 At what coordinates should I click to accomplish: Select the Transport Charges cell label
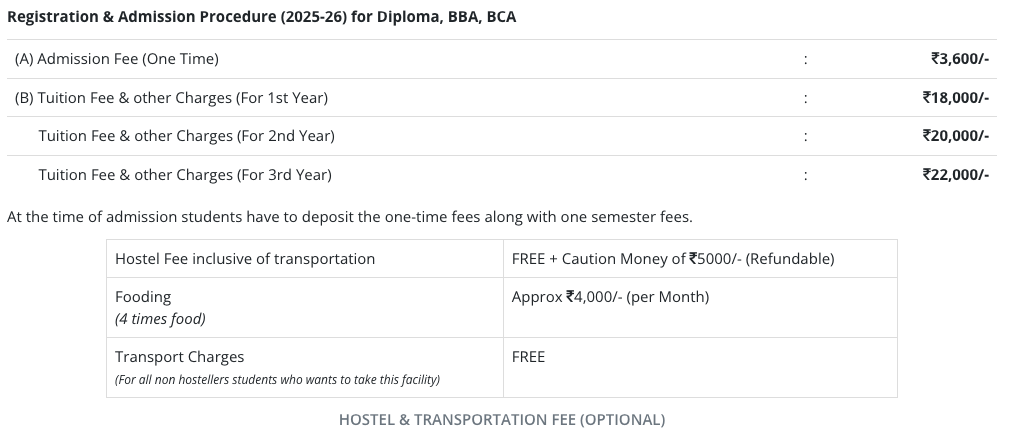[179, 357]
